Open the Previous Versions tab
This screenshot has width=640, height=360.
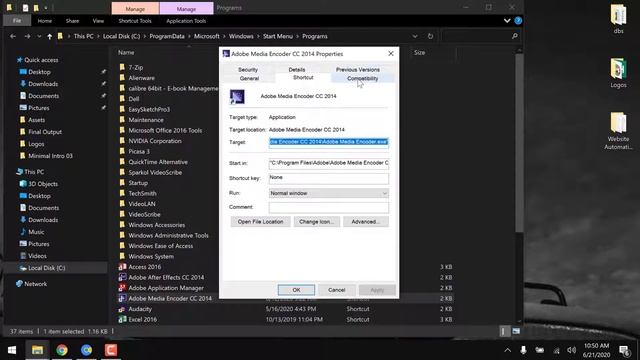358,70
